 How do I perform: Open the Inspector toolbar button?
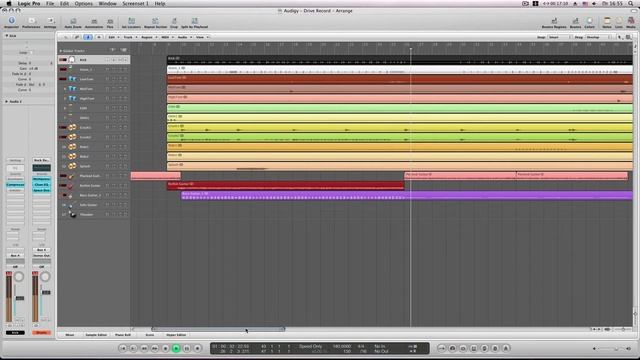pos(11,22)
